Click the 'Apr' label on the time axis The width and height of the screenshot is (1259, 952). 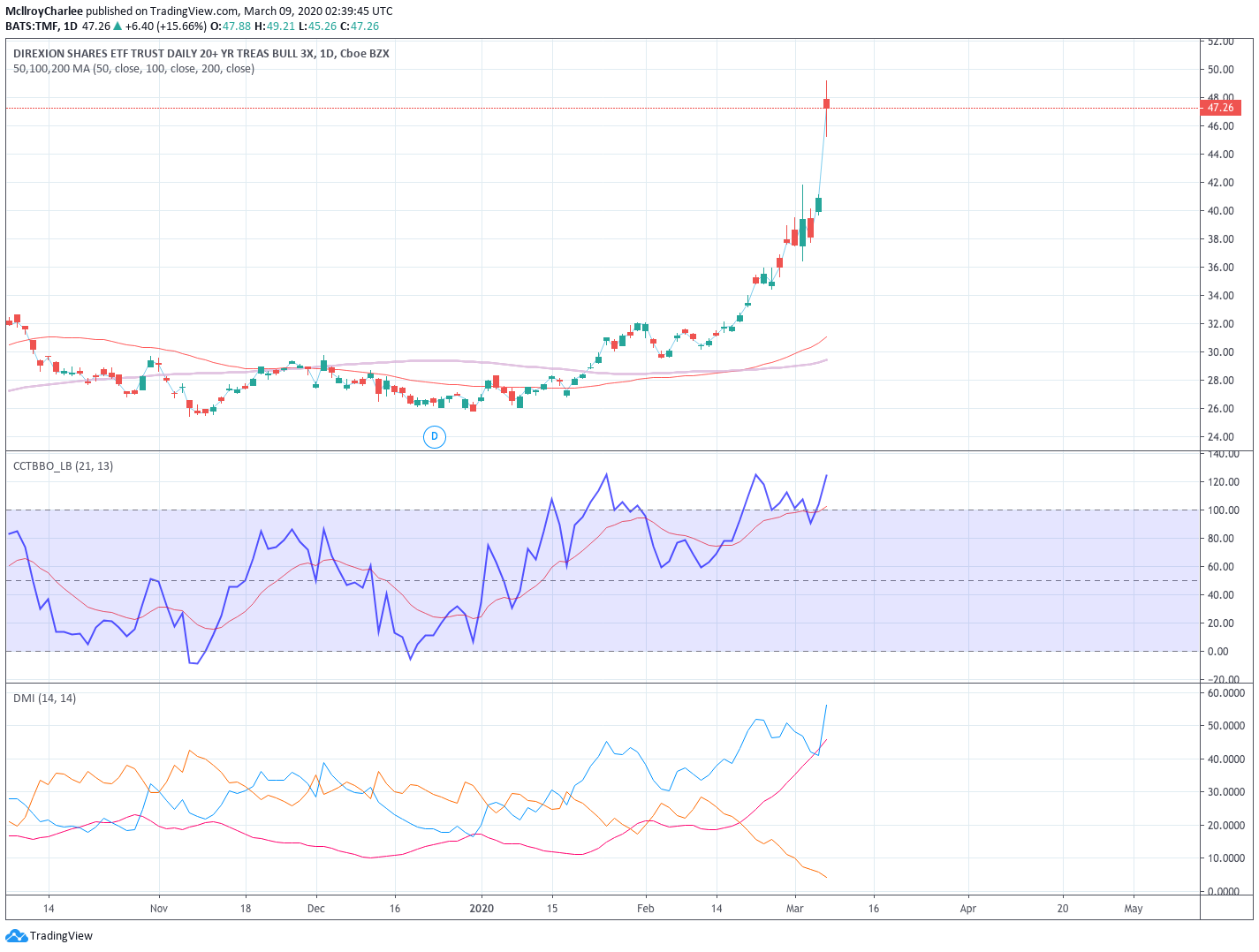[968, 908]
